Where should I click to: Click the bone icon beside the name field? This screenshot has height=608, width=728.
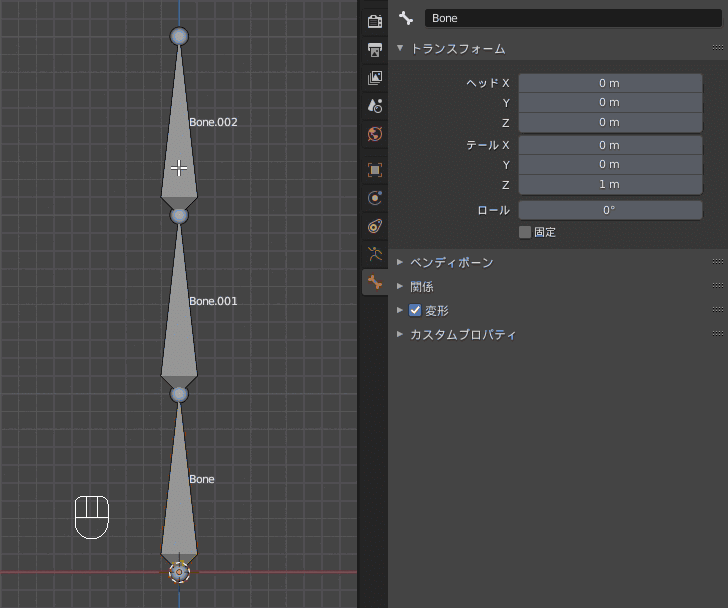click(x=406, y=18)
